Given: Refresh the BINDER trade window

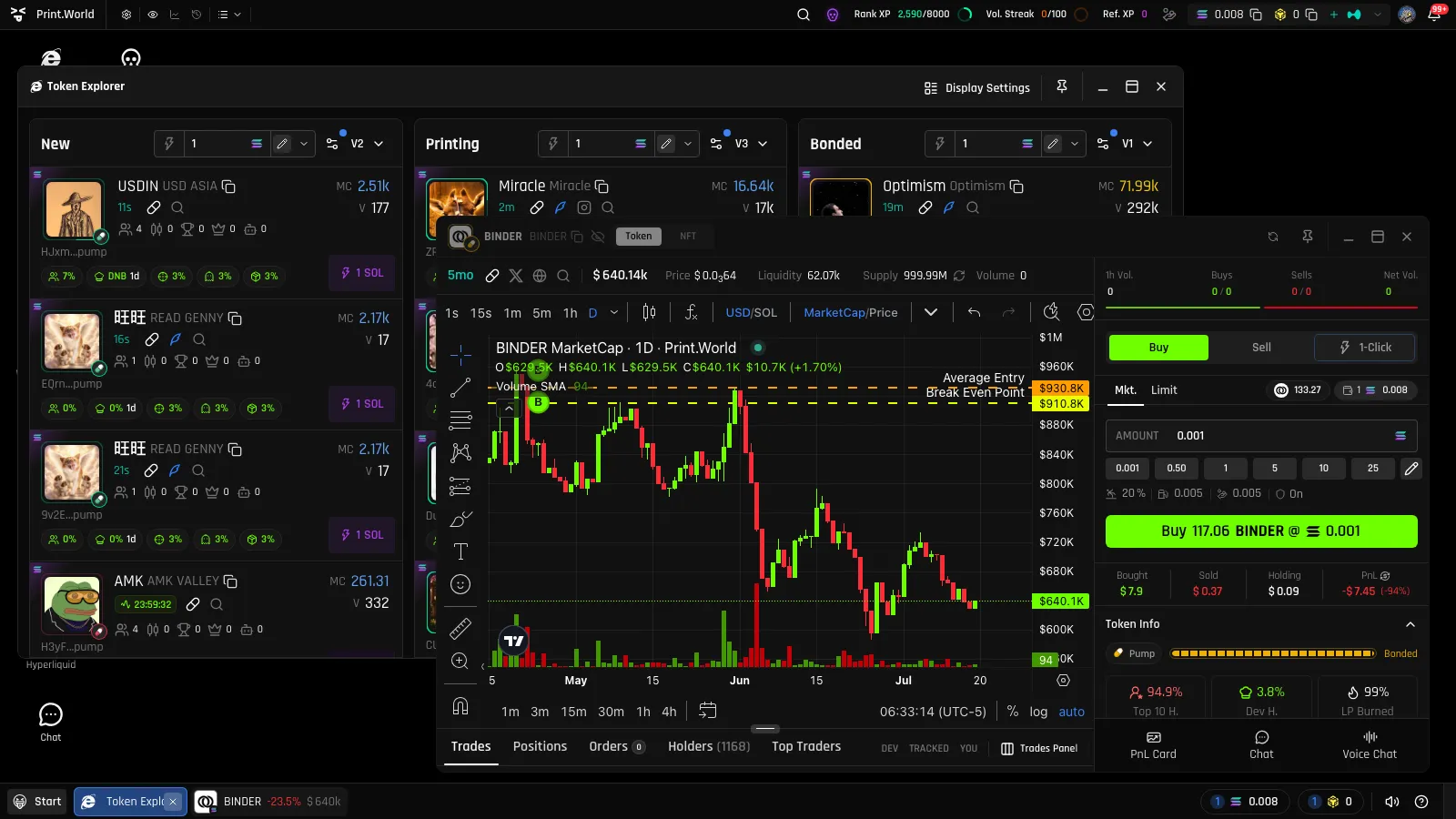Looking at the screenshot, I should click(x=1273, y=237).
